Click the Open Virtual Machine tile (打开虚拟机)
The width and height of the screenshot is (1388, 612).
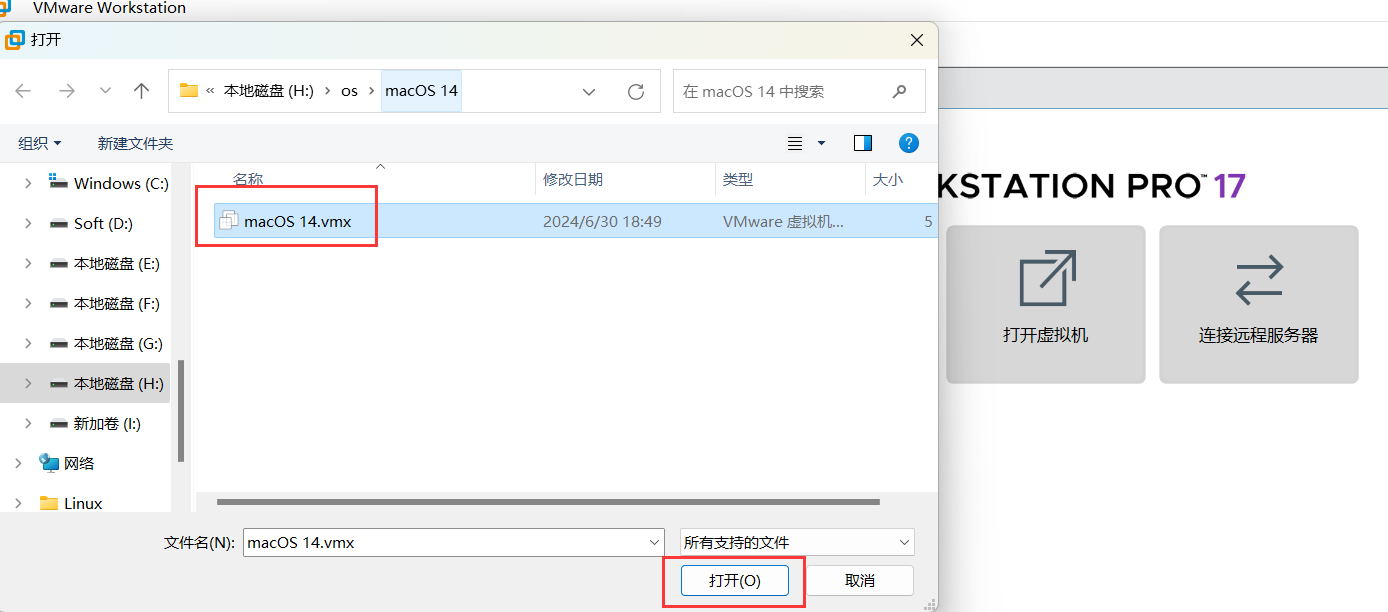(x=1045, y=304)
